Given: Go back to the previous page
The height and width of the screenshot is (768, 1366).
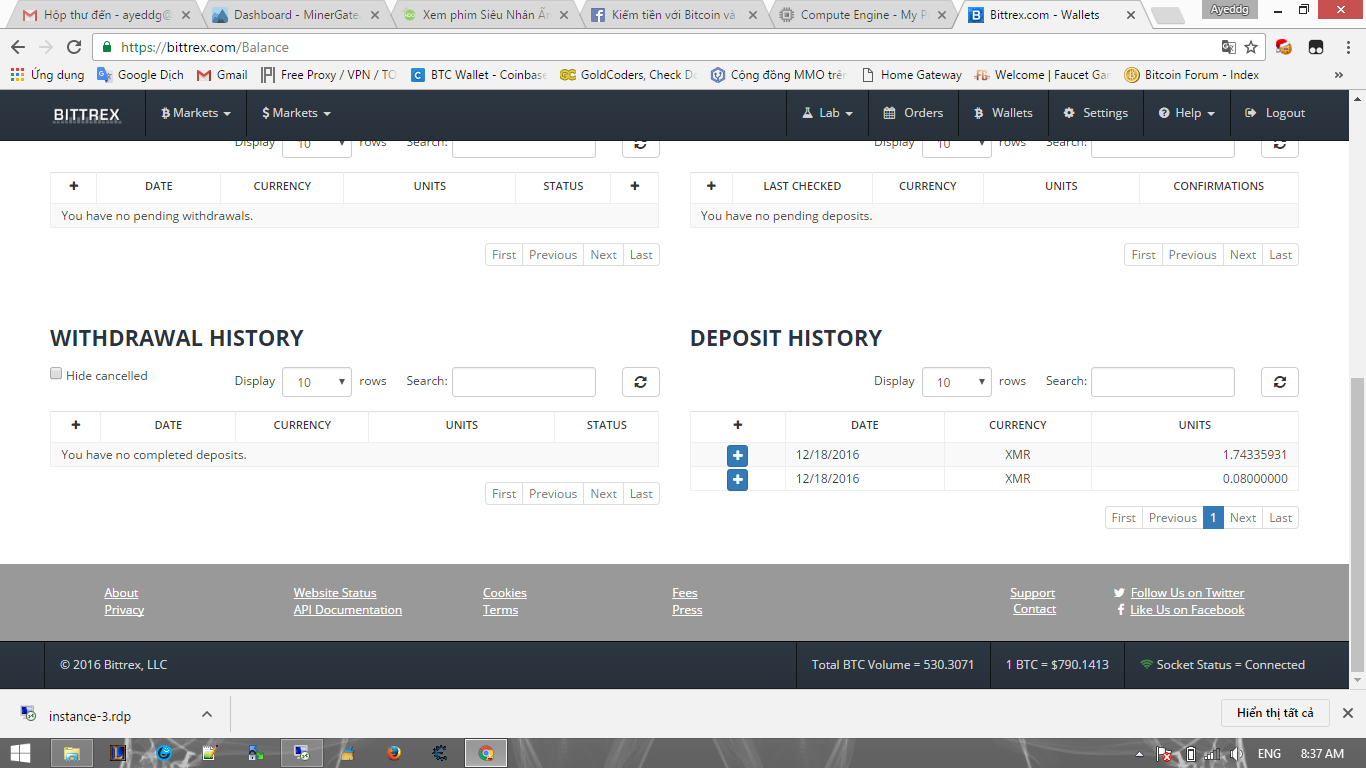Looking at the screenshot, I should pos(18,47).
